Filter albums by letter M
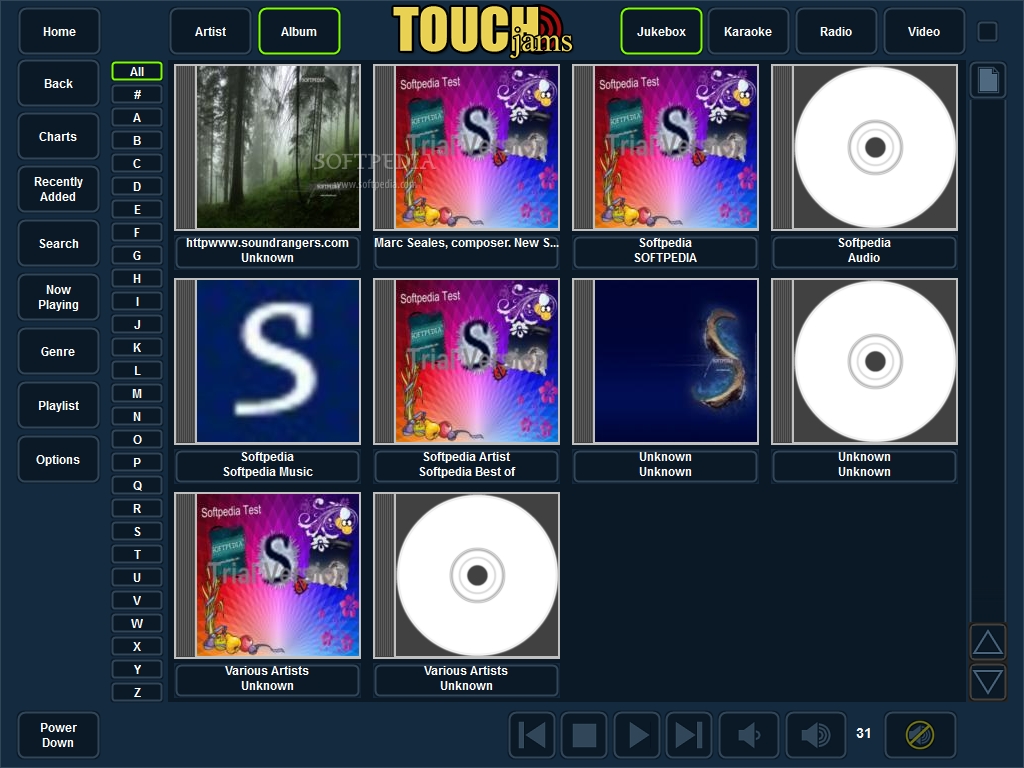Viewport: 1024px width, 768px height. pos(137,394)
